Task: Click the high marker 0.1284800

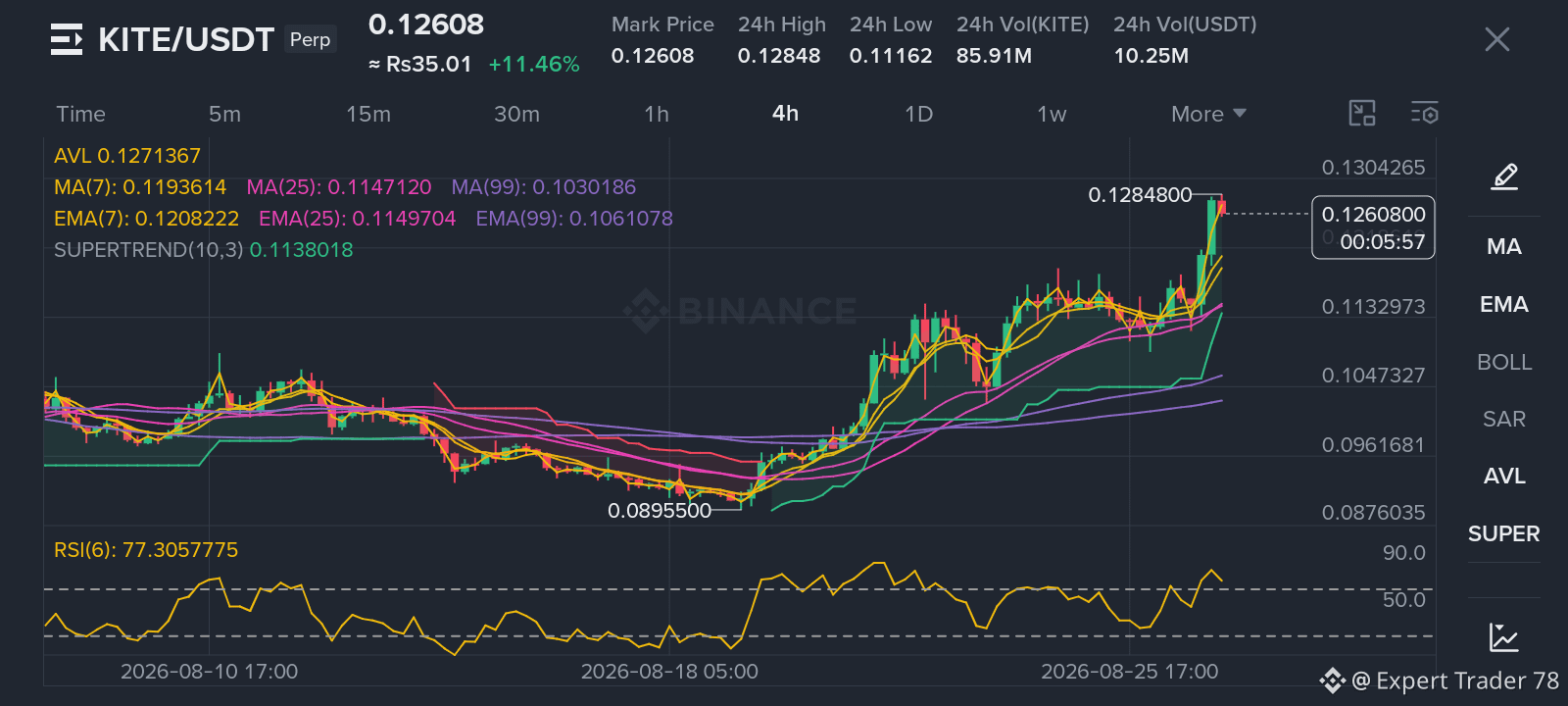Action: [1140, 195]
